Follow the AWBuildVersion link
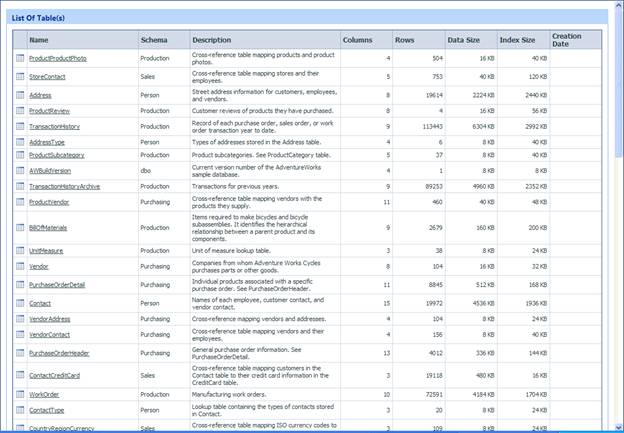Viewport: 624px width, 433px height. [x=50, y=171]
